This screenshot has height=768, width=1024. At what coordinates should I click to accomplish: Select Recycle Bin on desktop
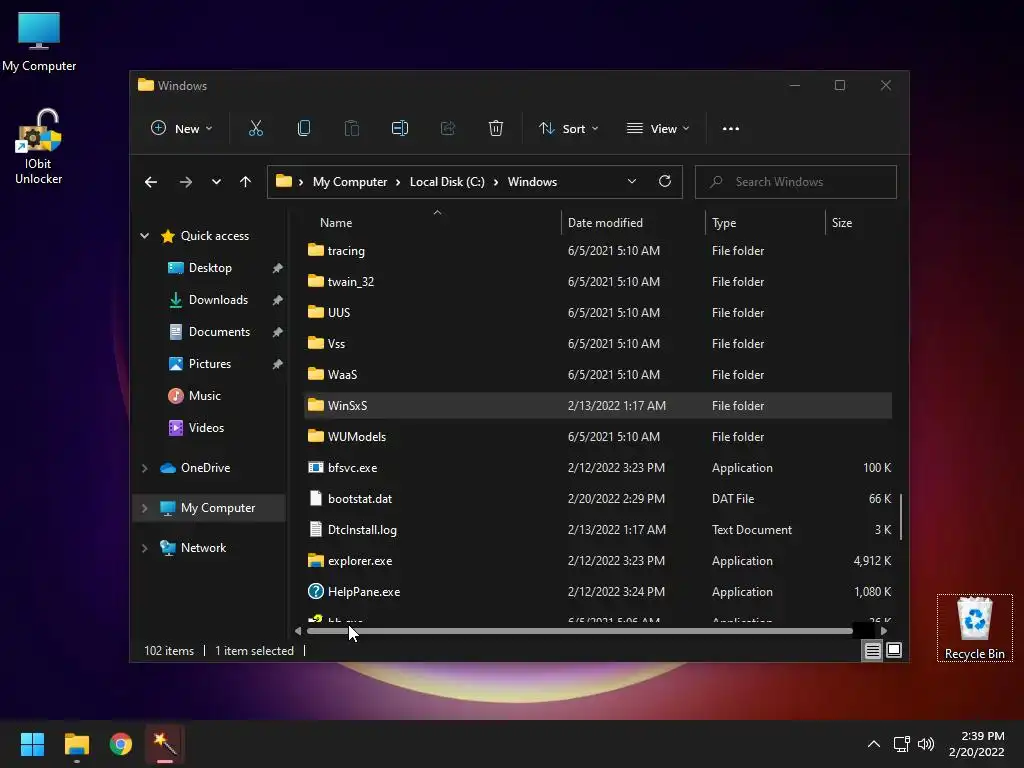click(974, 628)
